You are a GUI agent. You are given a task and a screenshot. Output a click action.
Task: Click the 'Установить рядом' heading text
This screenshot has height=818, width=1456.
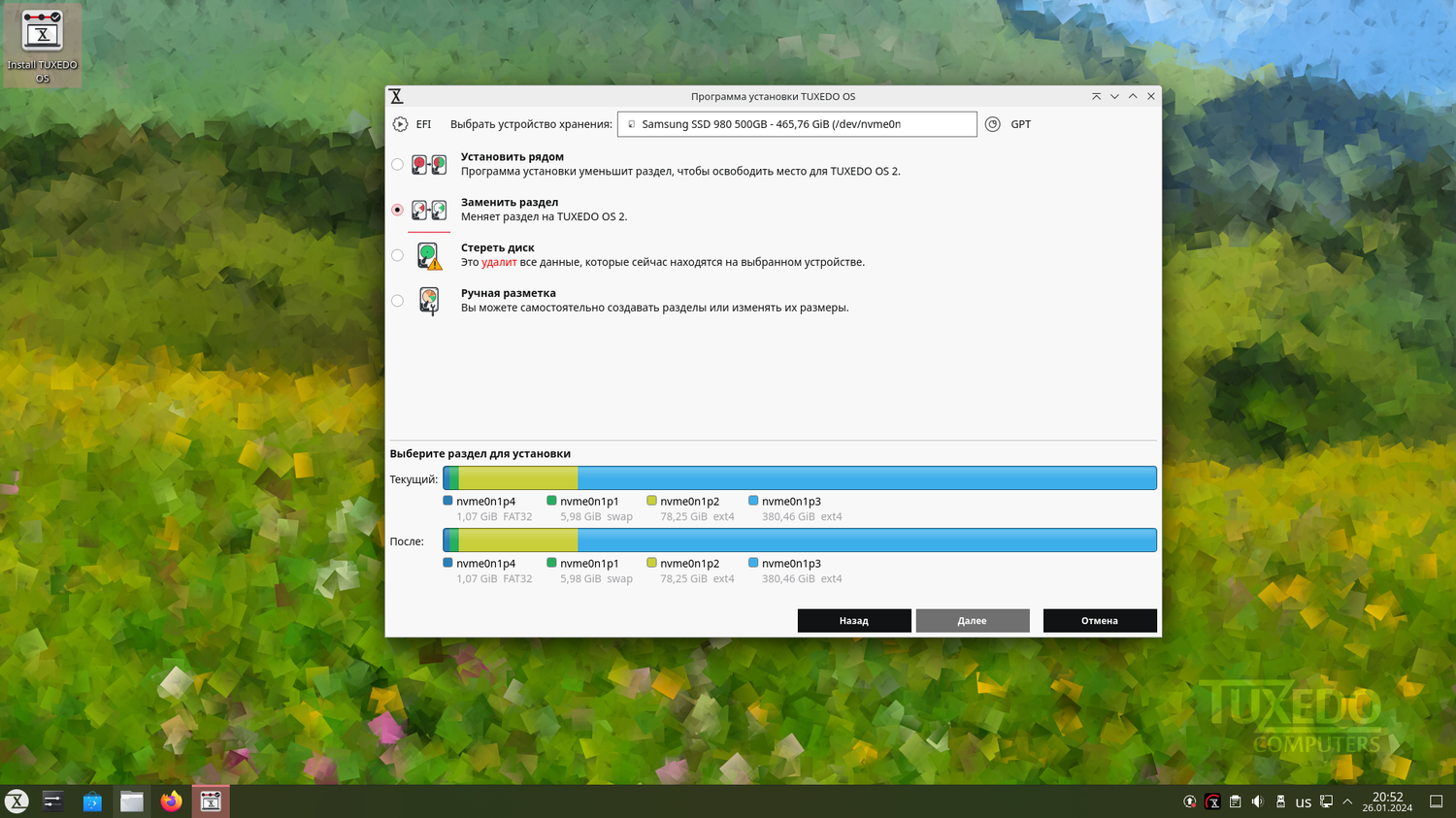[x=513, y=157]
